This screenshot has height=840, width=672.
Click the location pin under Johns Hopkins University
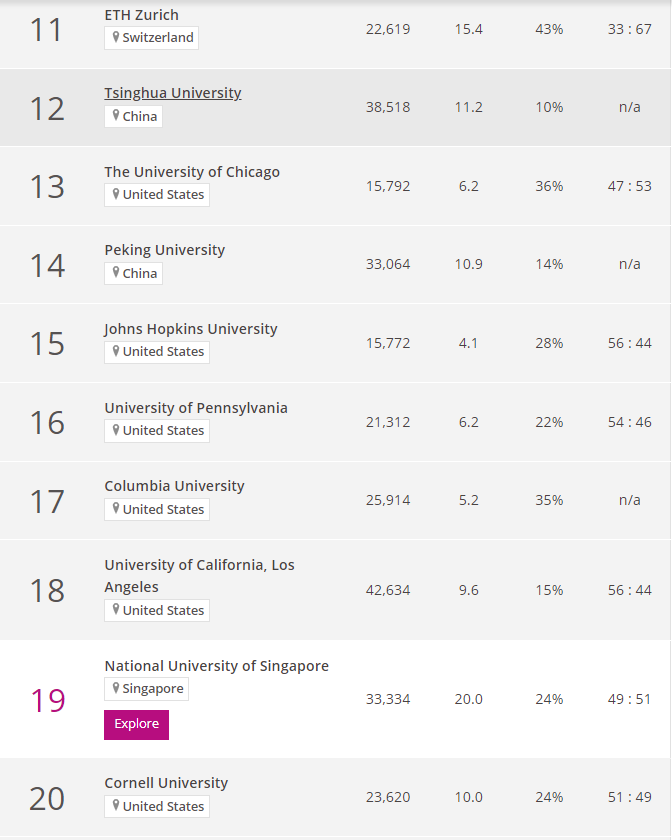(x=118, y=352)
